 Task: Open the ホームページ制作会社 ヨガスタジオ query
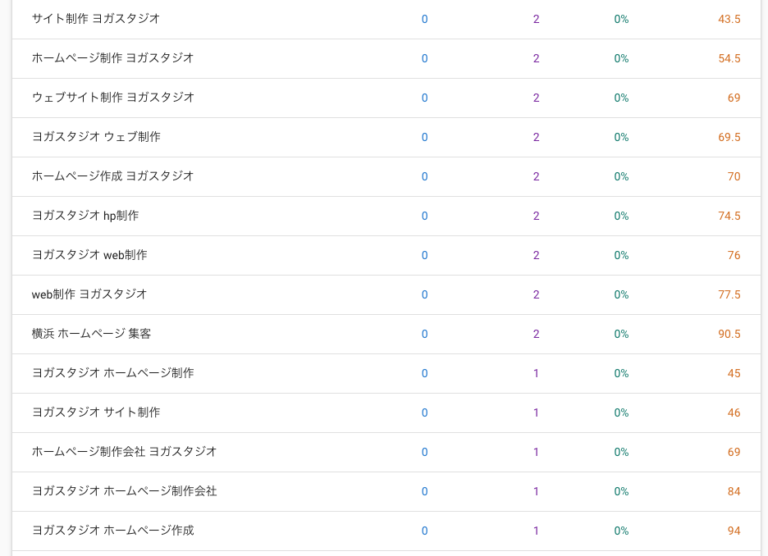pyautogui.click(x=124, y=452)
